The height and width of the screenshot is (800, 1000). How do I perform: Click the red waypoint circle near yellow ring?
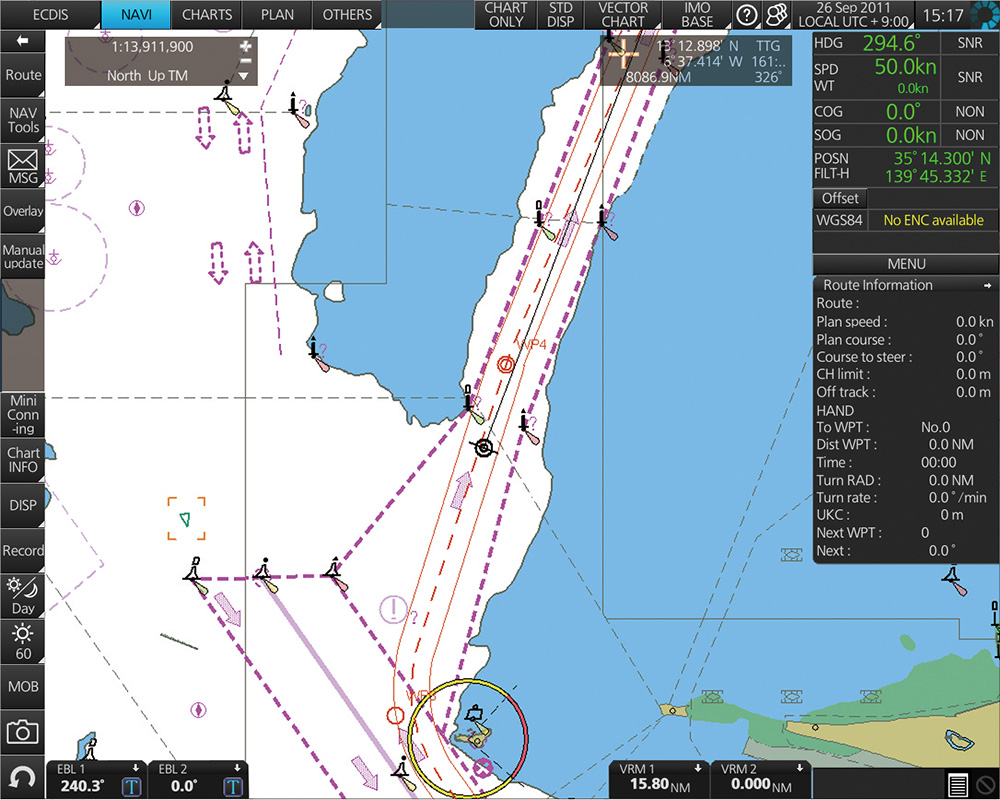coord(395,716)
